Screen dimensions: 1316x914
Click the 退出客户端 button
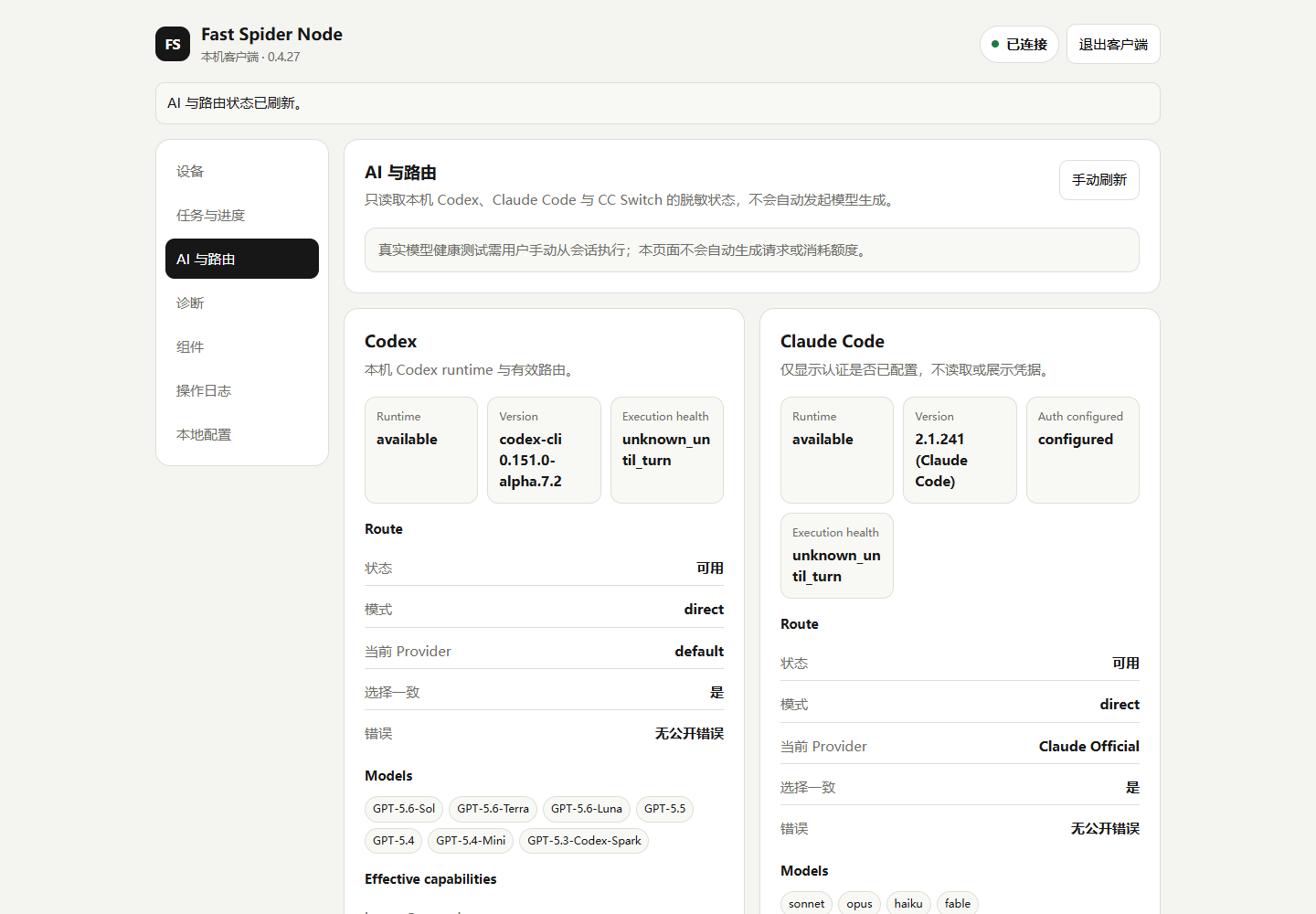pos(1113,44)
